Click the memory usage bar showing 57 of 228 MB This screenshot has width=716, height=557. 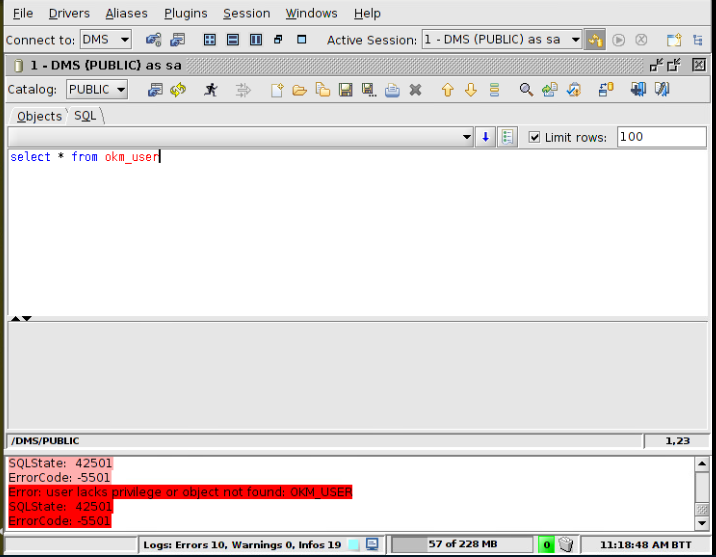(x=462, y=545)
